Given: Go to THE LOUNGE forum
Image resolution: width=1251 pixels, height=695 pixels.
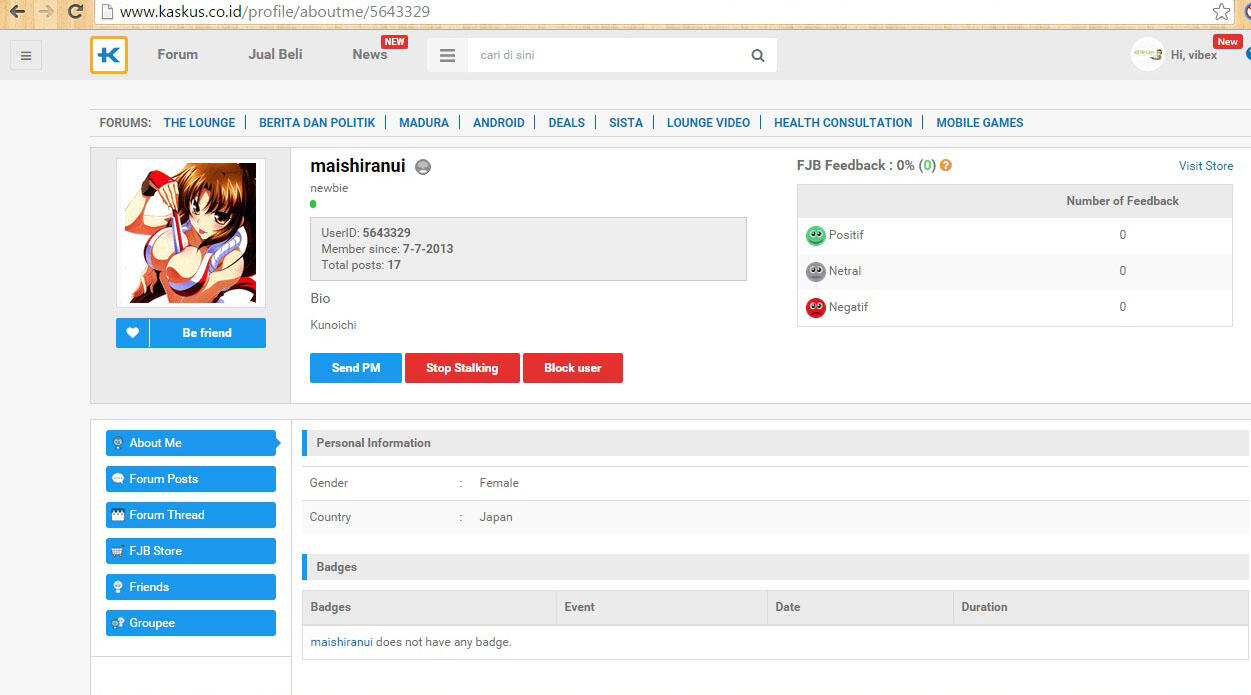Looking at the screenshot, I should 199,122.
